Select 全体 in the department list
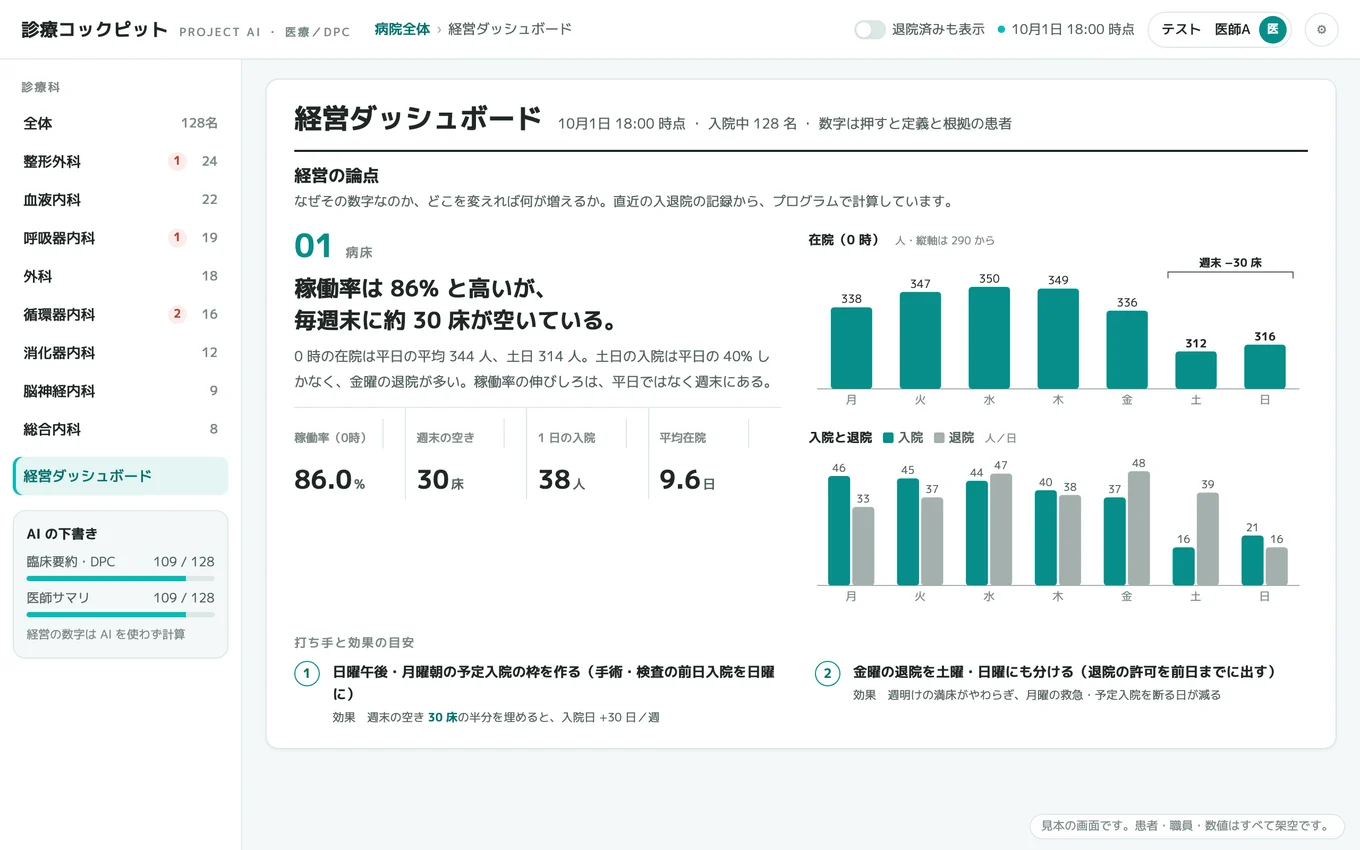1360x850 pixels. (120, 123)
